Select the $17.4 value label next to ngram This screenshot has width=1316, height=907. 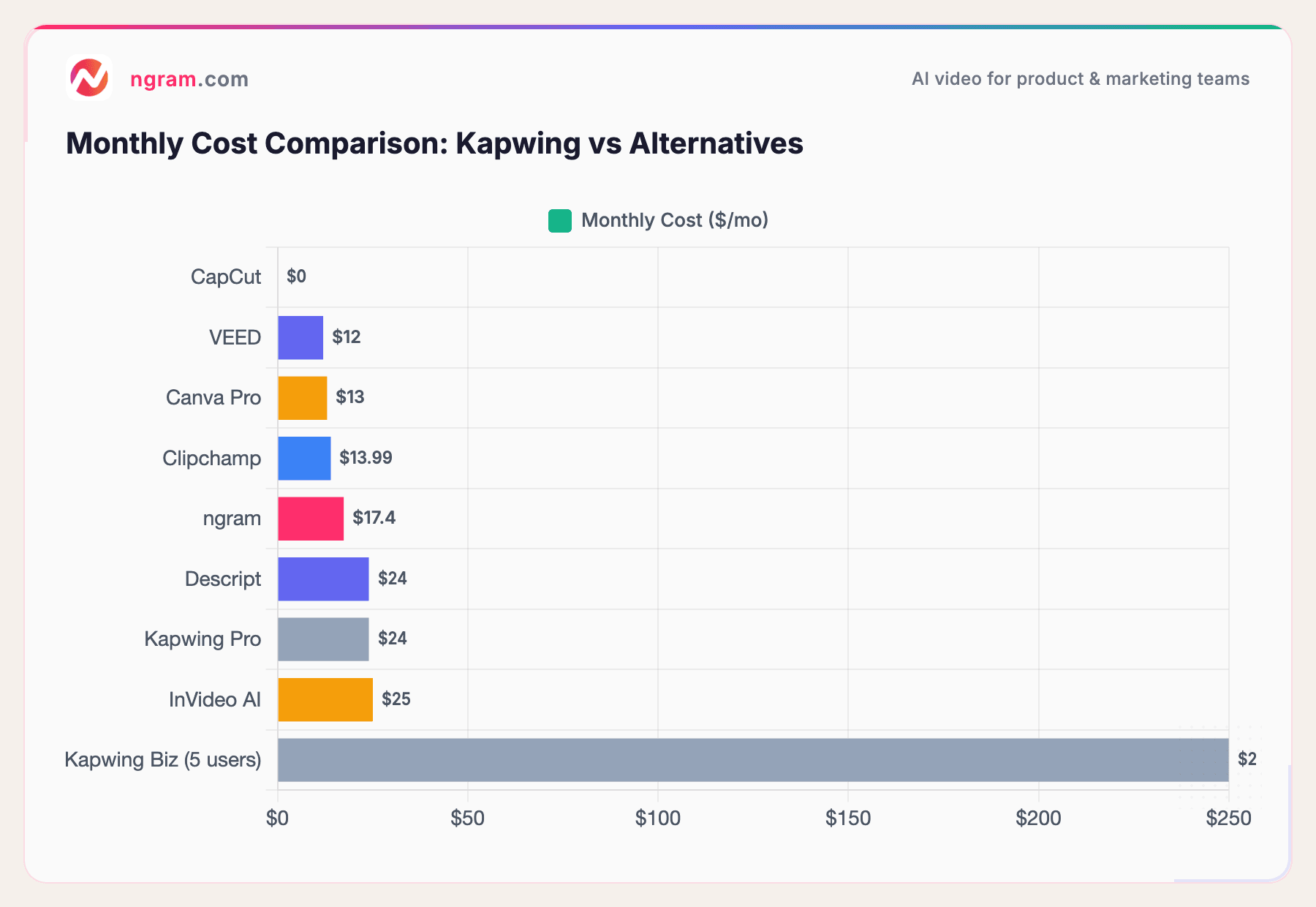373,518
